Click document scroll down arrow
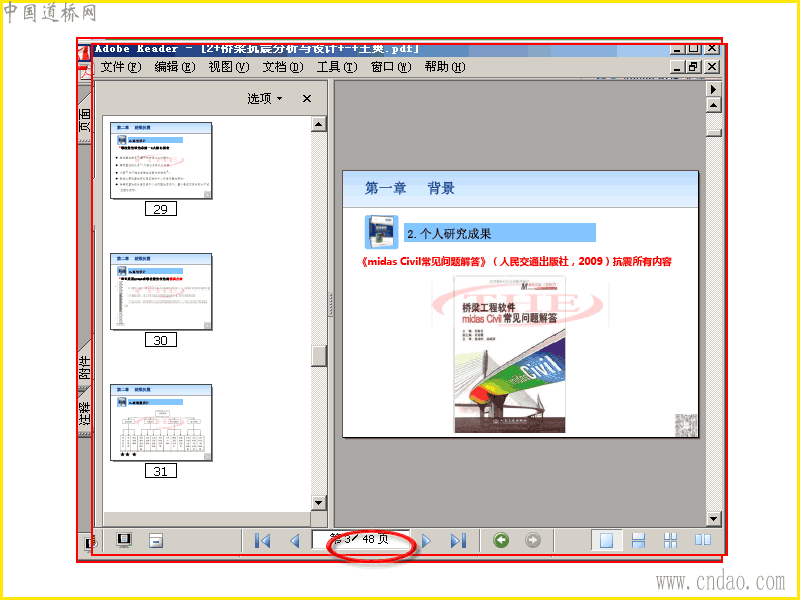This screenshot has width=800, height=600. (713, 519)
